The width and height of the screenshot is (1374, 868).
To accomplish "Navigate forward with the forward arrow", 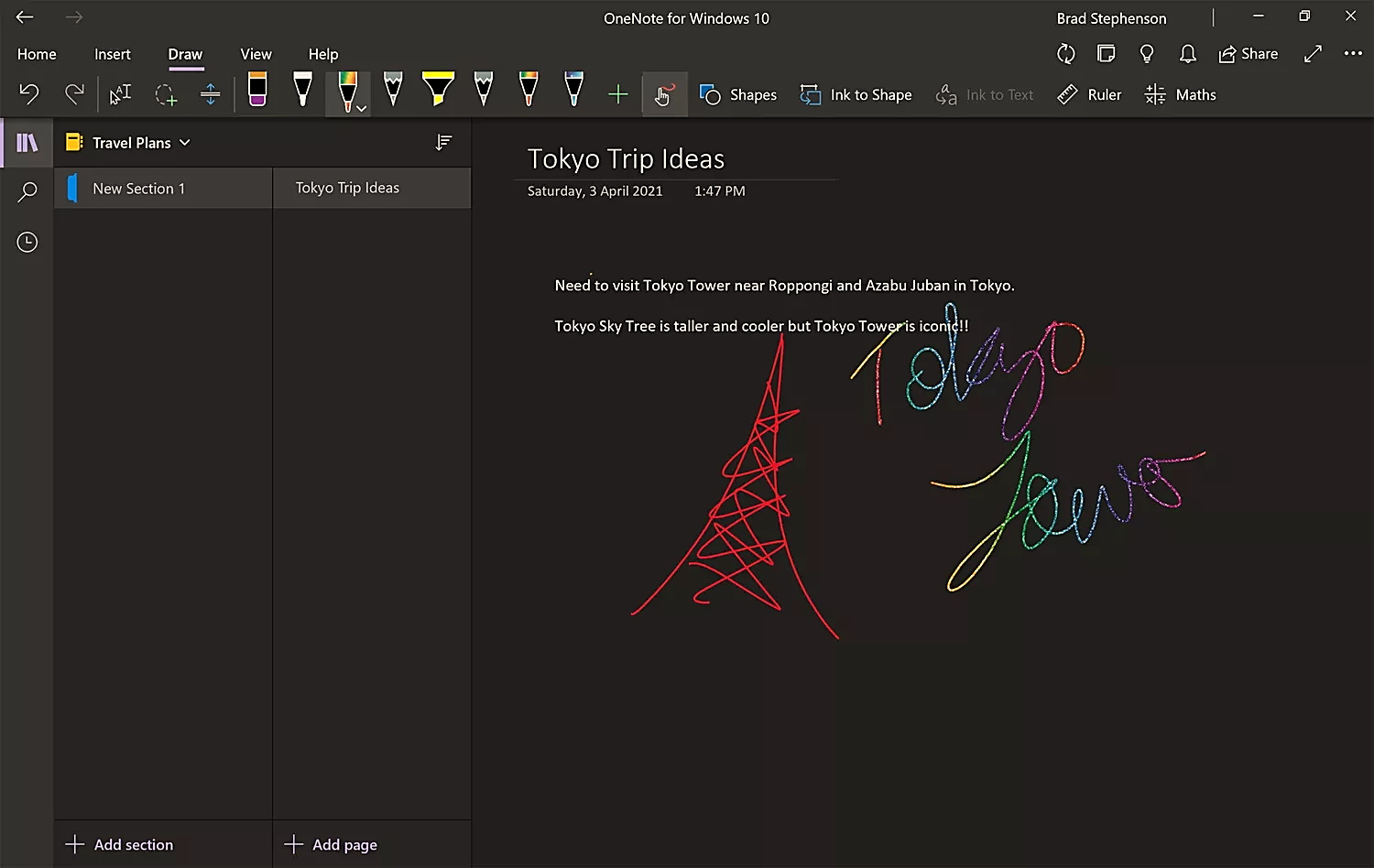I will (74, 17).
